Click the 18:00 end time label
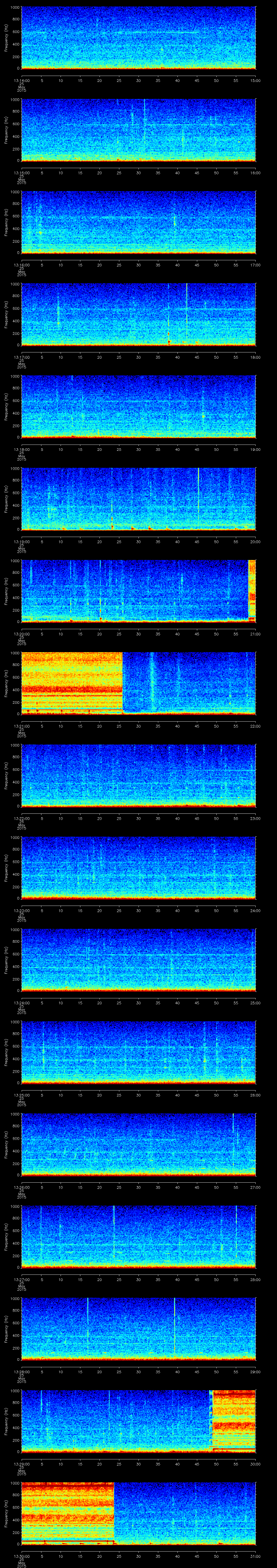Image resolution: width=277 pixels, height=1568 pixels. (255, 357)
